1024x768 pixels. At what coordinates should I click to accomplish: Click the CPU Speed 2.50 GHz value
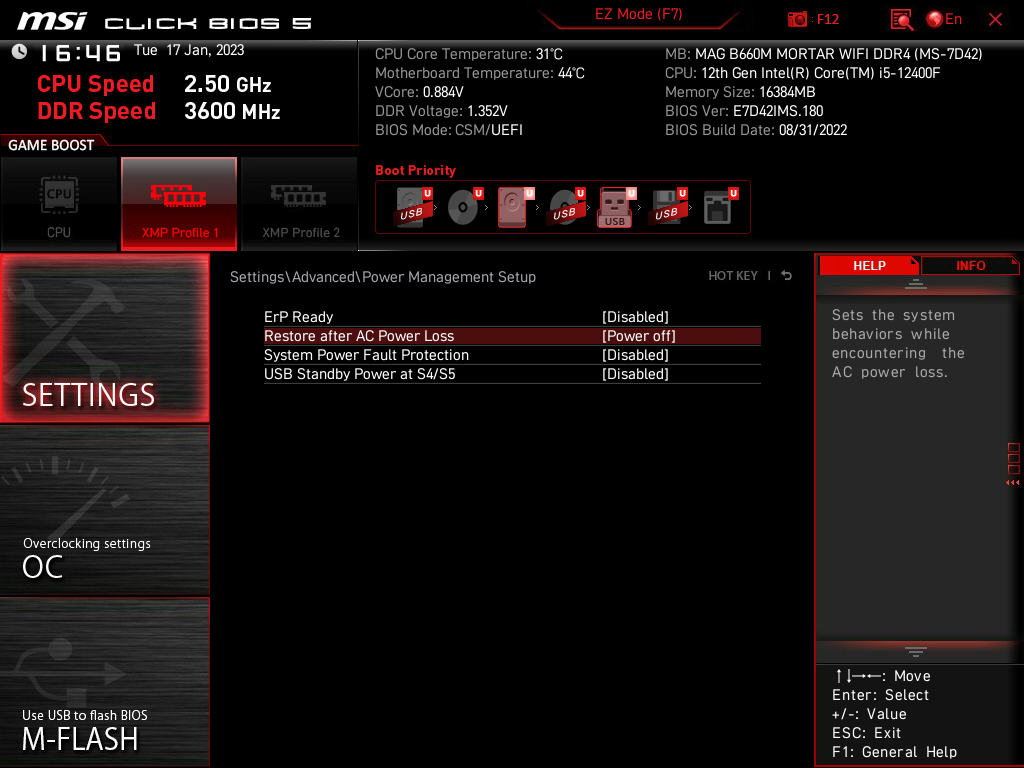click(227, 84)
